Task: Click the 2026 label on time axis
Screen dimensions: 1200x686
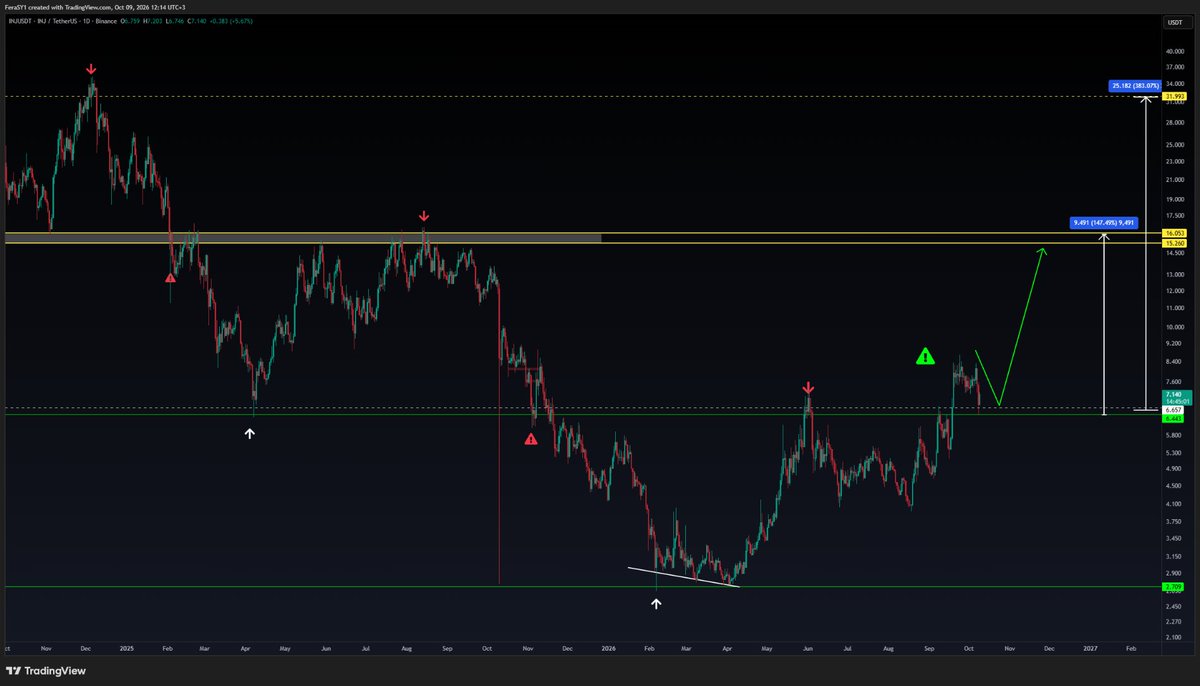Action: (609, 648)
